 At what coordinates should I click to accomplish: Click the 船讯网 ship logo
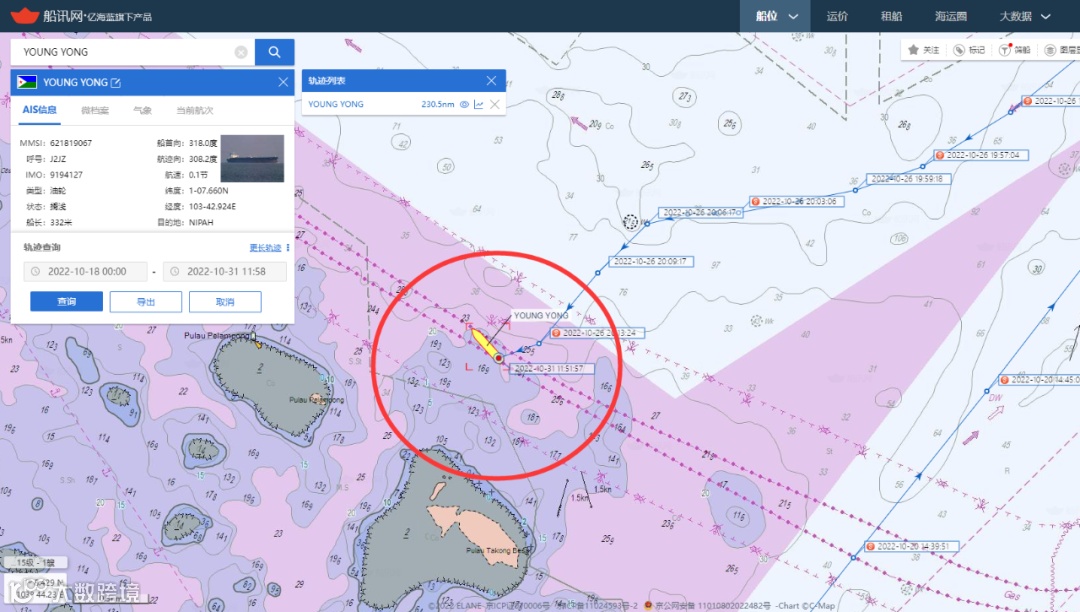click(x=25, y=15)
